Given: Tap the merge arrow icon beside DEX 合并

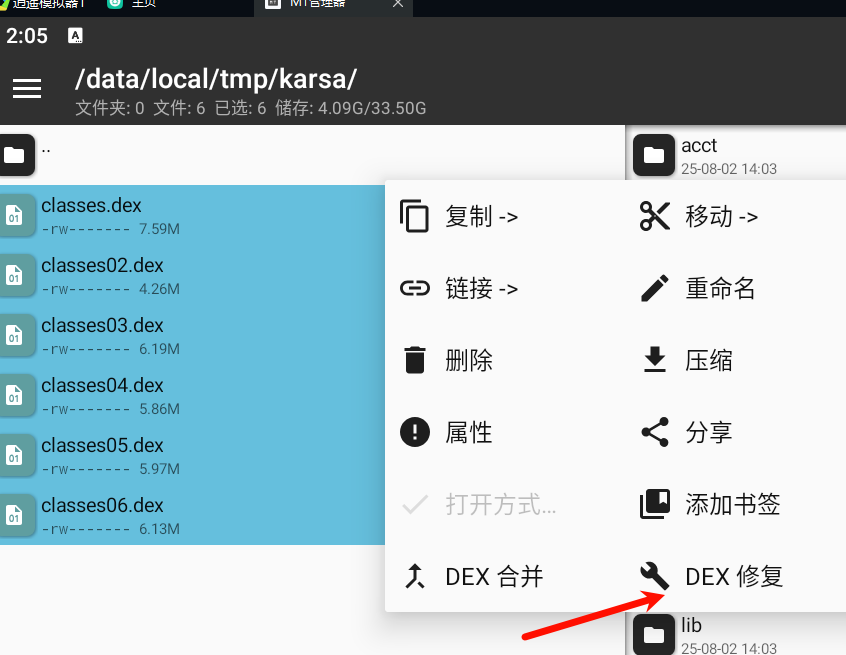Looking at the screenshot, I should pyautogui.click(x=415, y=576).
